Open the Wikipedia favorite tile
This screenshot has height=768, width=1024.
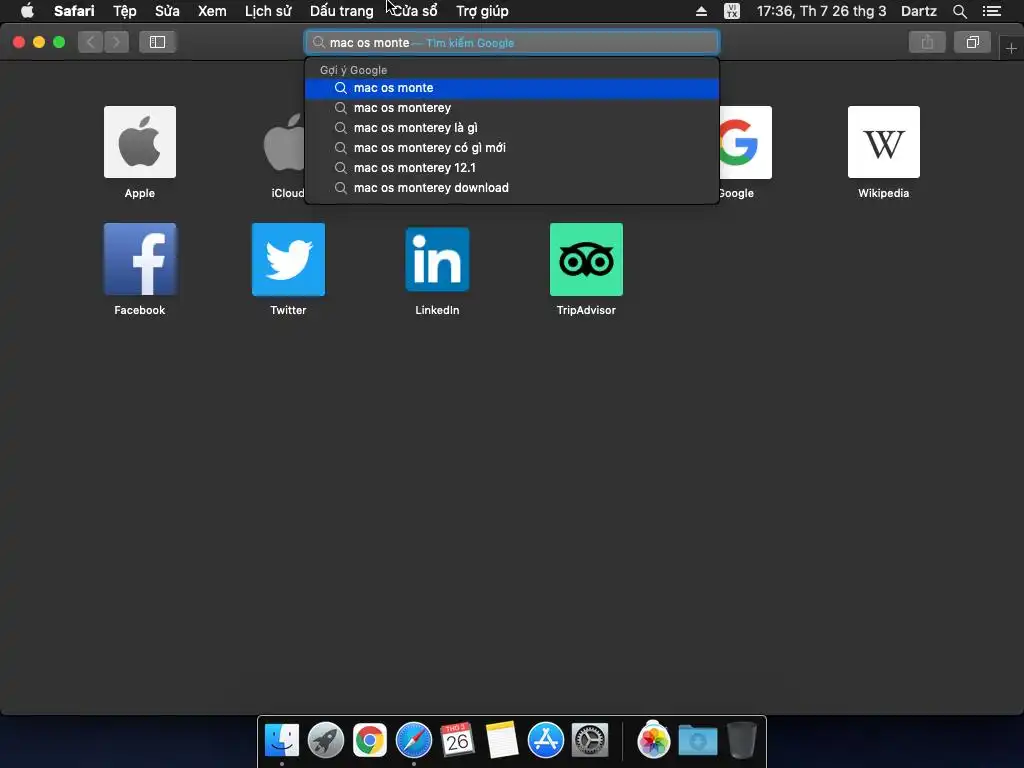(x=884, y=142)
